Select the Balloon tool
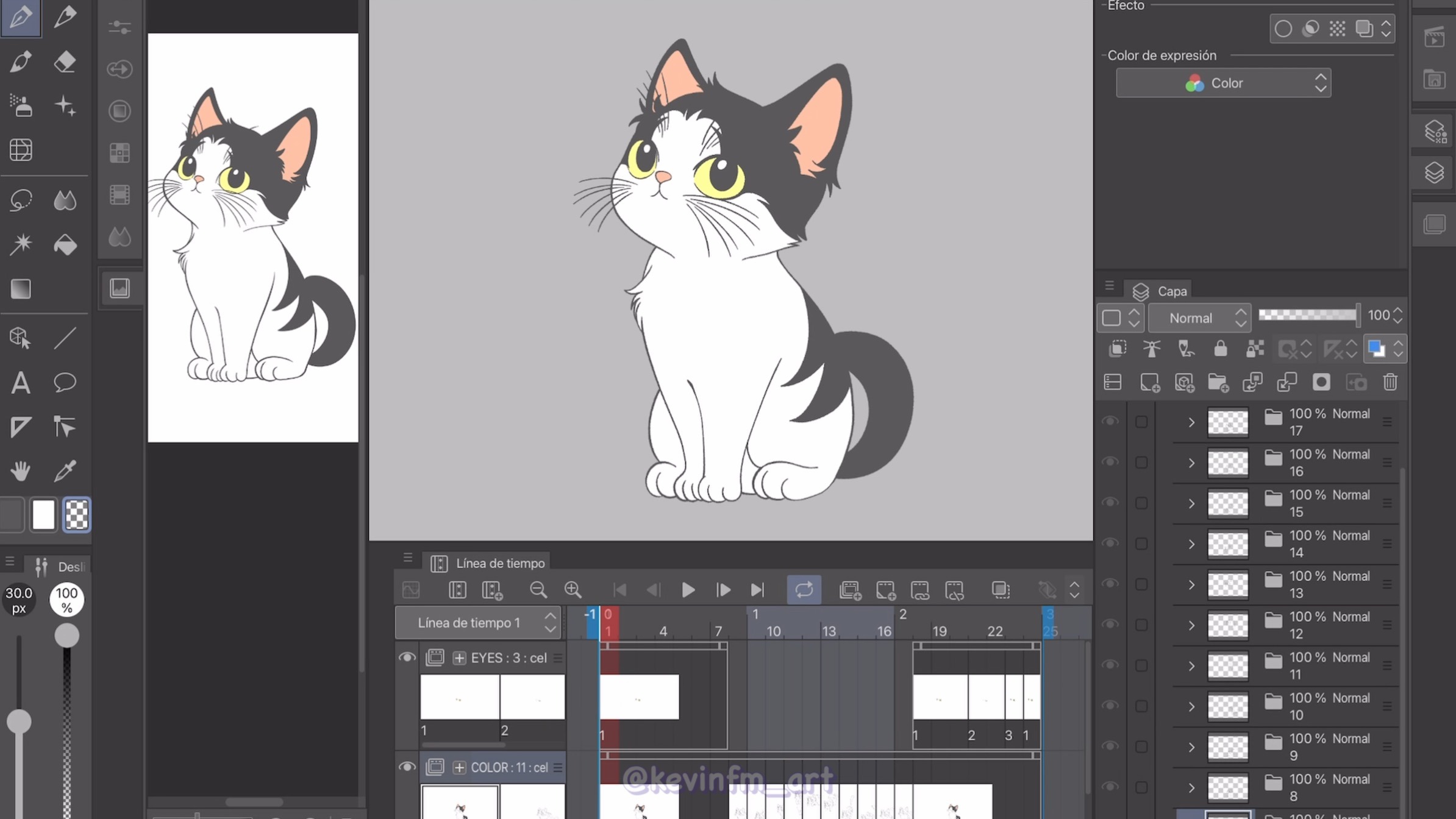This screenshot has height=819, width=1456. (x=65, y=383)
